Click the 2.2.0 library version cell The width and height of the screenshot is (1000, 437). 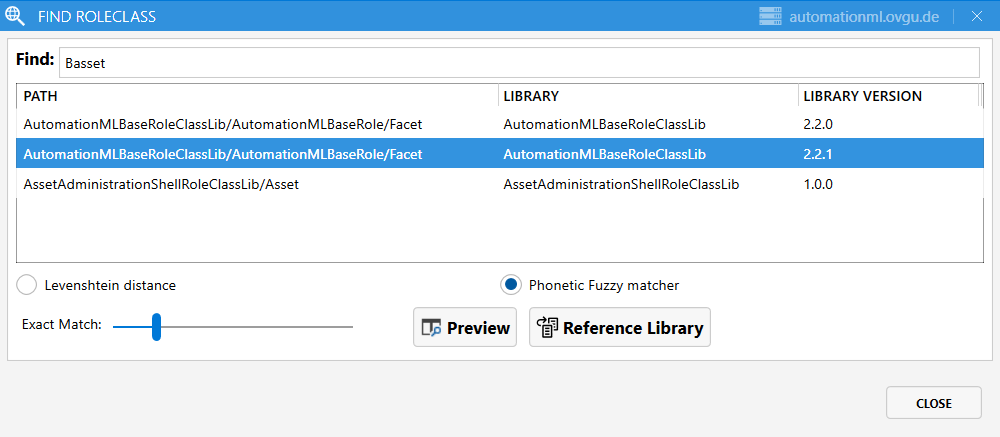pos(818,125)
